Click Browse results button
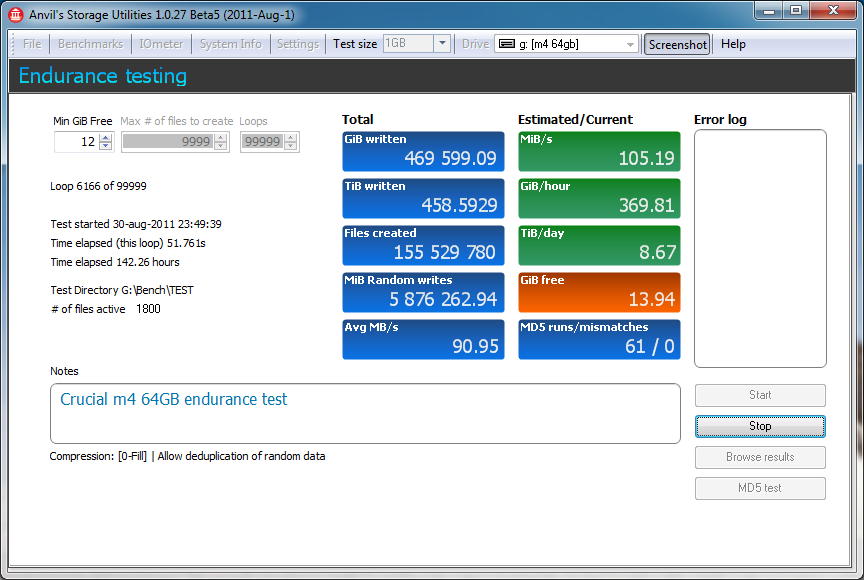Screen dimensions: 864x580 point(760,457)
